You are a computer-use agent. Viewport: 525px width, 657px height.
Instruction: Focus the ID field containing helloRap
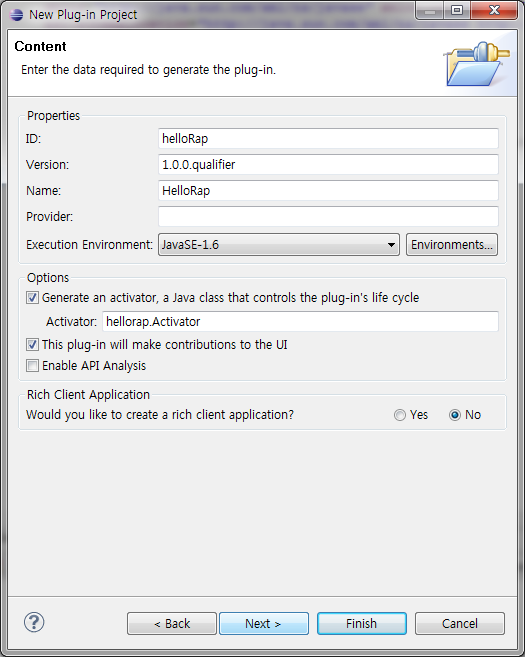(328, 139)
